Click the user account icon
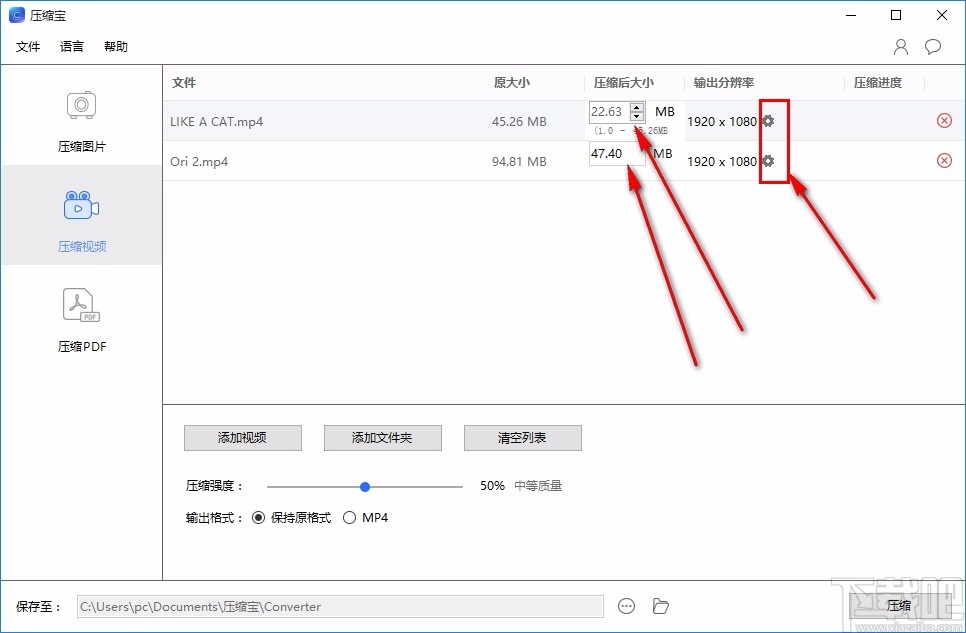 [x=899, y=46]
